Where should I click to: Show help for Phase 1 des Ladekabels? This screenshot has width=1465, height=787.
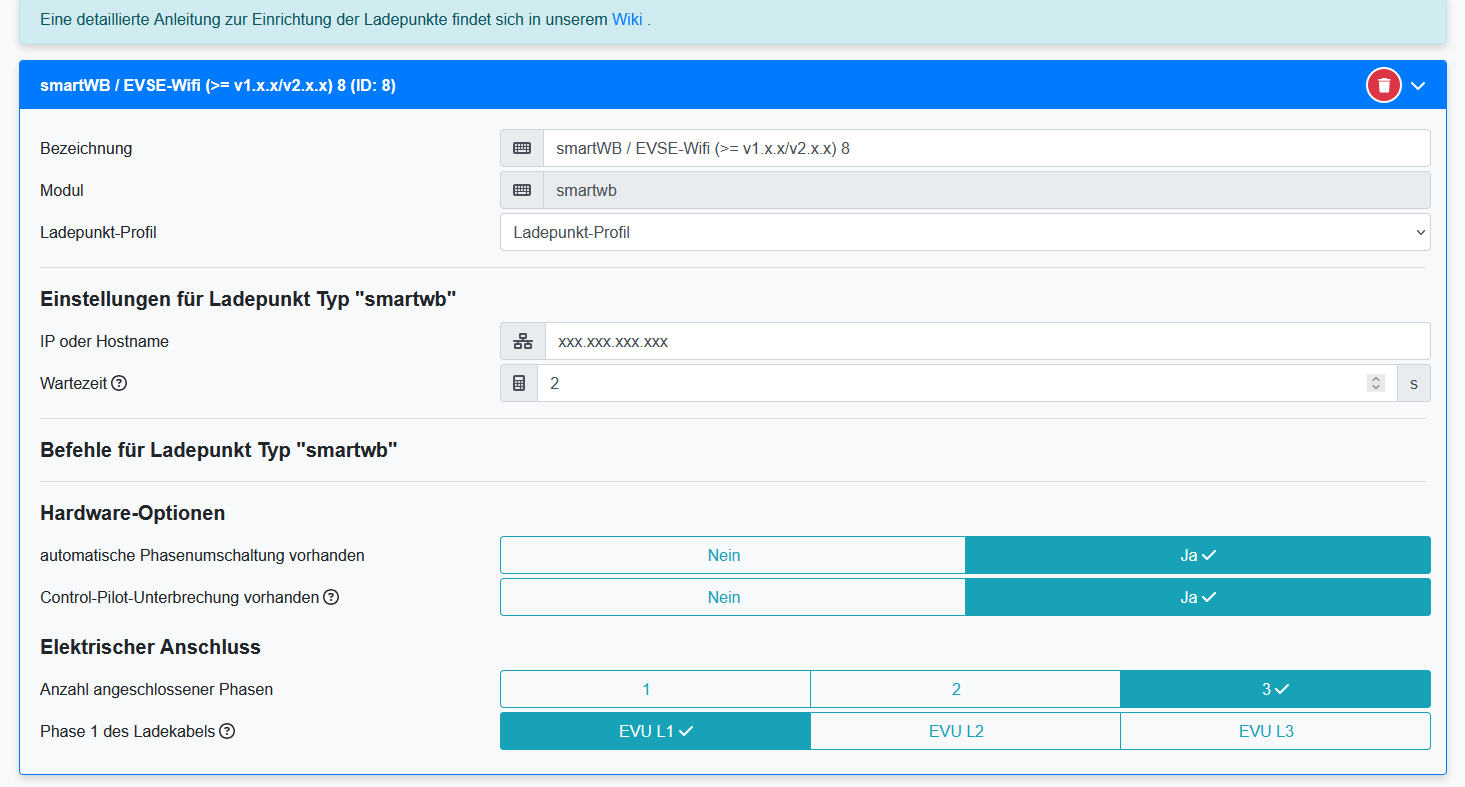coord(227,731)
